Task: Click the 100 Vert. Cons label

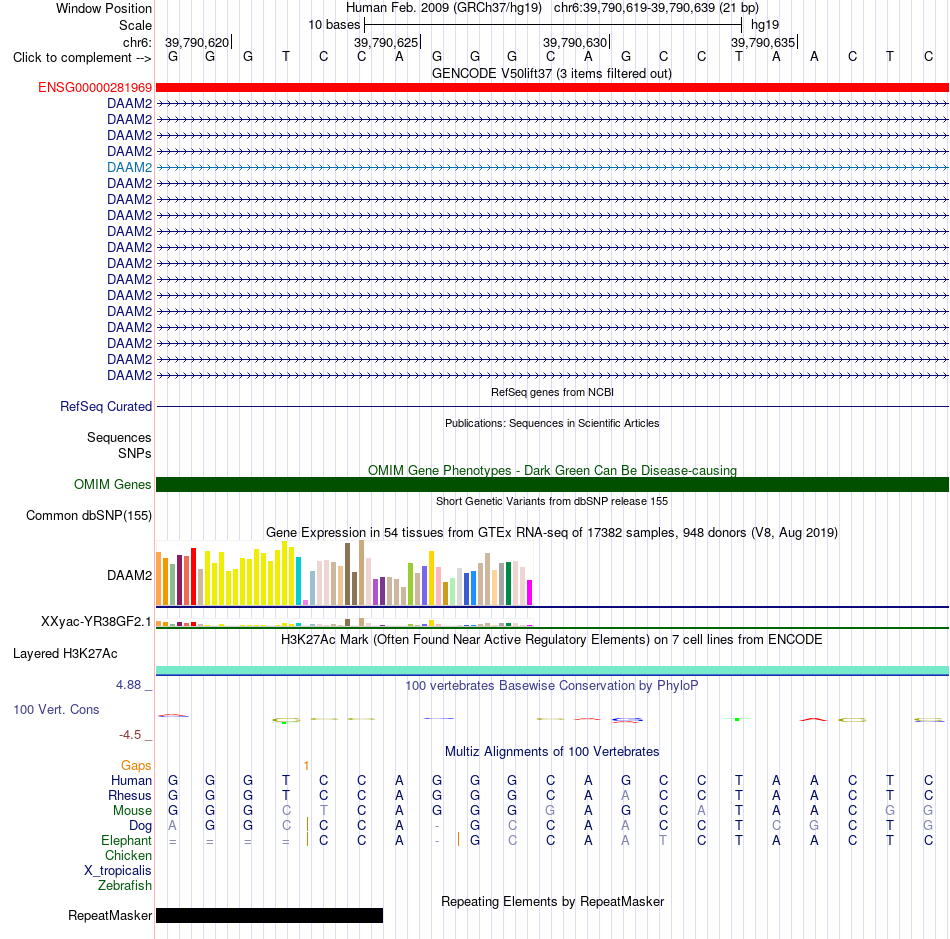Action: (x=56, y=709)
